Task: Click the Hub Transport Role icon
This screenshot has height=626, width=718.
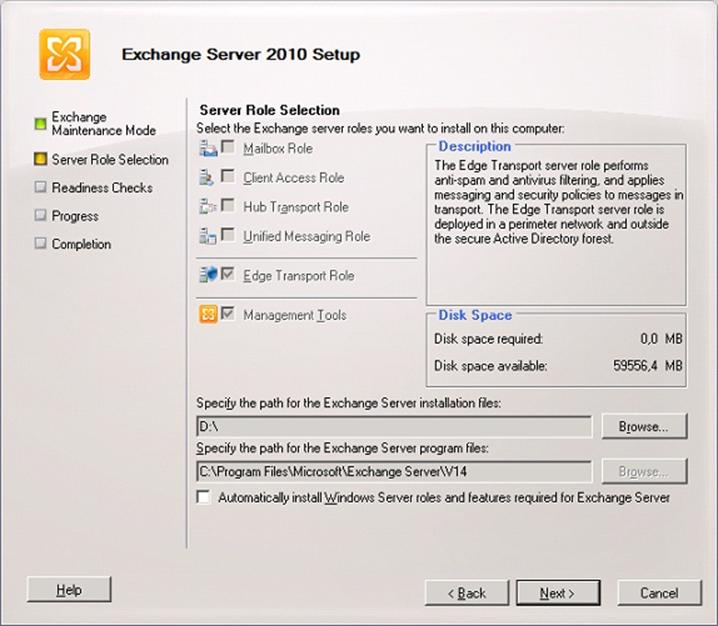Action: click(x=208, y=207)
